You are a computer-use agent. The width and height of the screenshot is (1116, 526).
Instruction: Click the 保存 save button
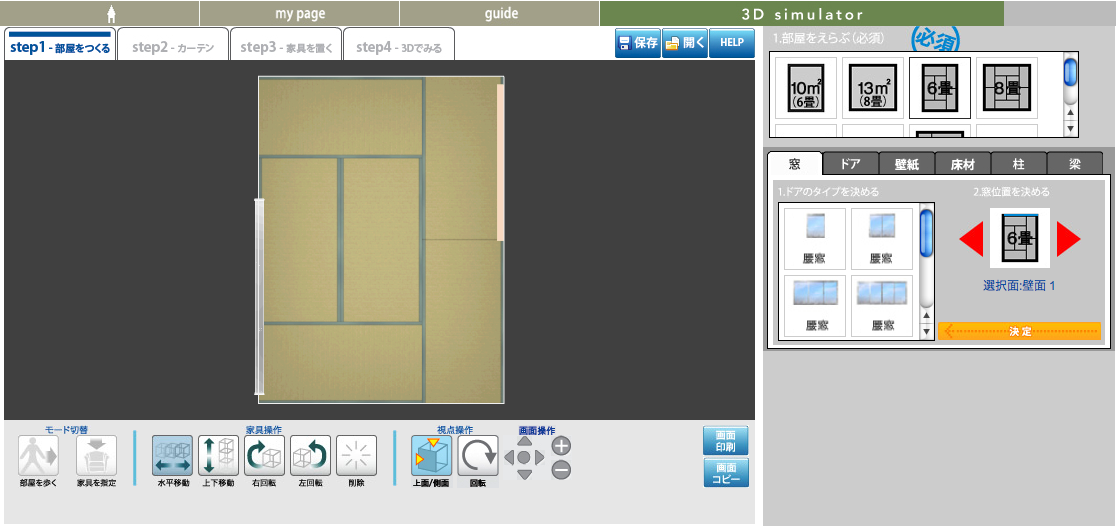(638, 43)
